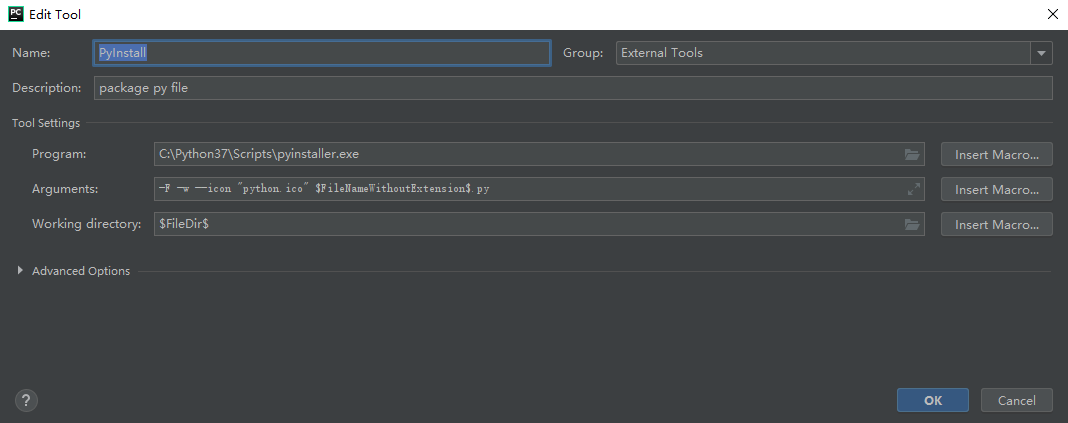This screenshot has width=1068, height=423.
Task: Focus the Name field containing PyInstall
Action: [x=321, y=53]
